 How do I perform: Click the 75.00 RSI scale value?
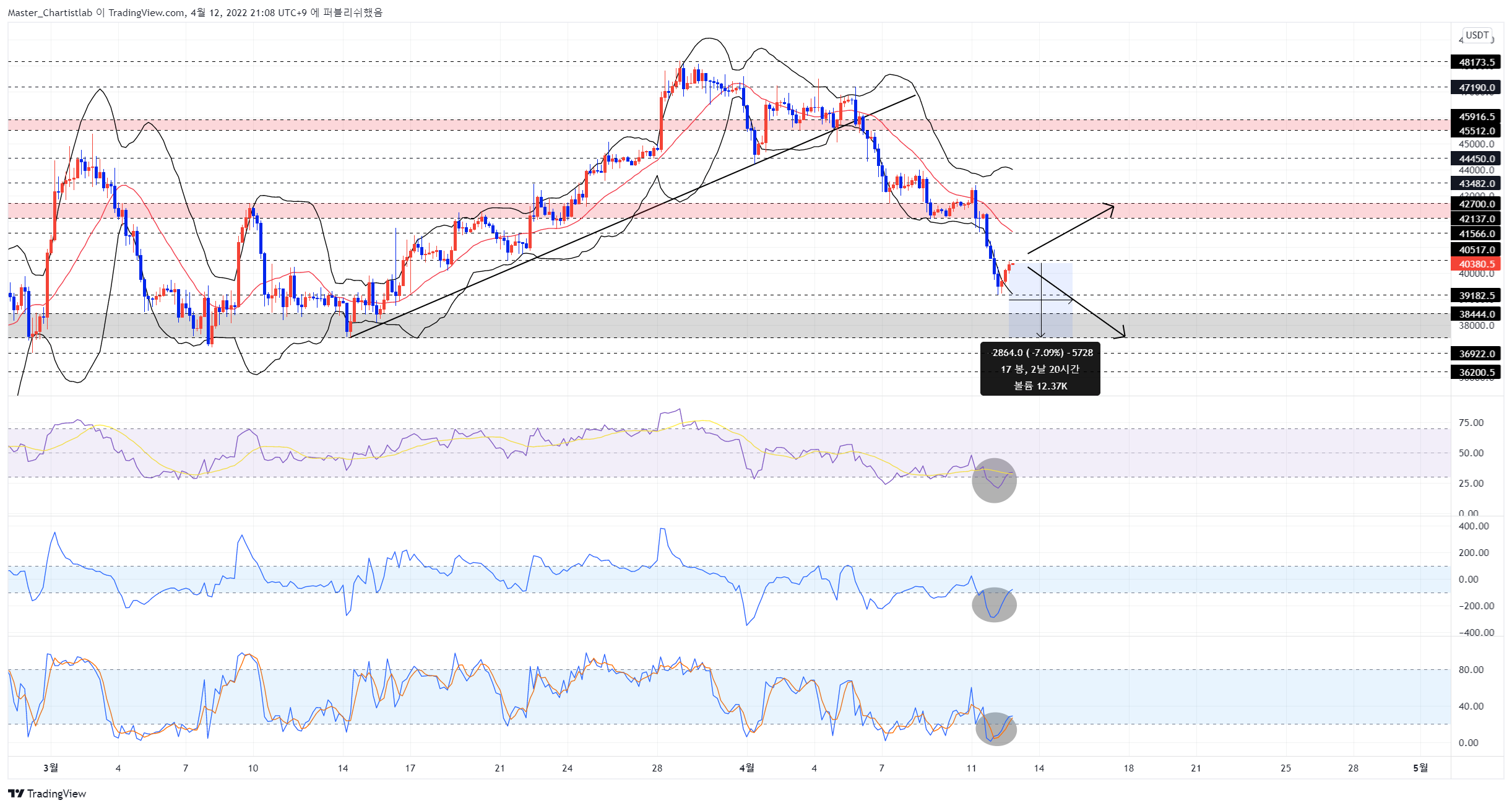pyautogui.click(x=1471, y=422)
